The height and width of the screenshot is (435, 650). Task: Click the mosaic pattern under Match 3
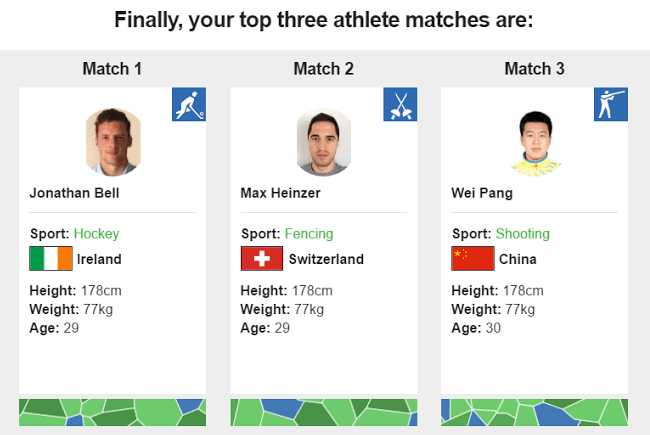click(534, 413)
